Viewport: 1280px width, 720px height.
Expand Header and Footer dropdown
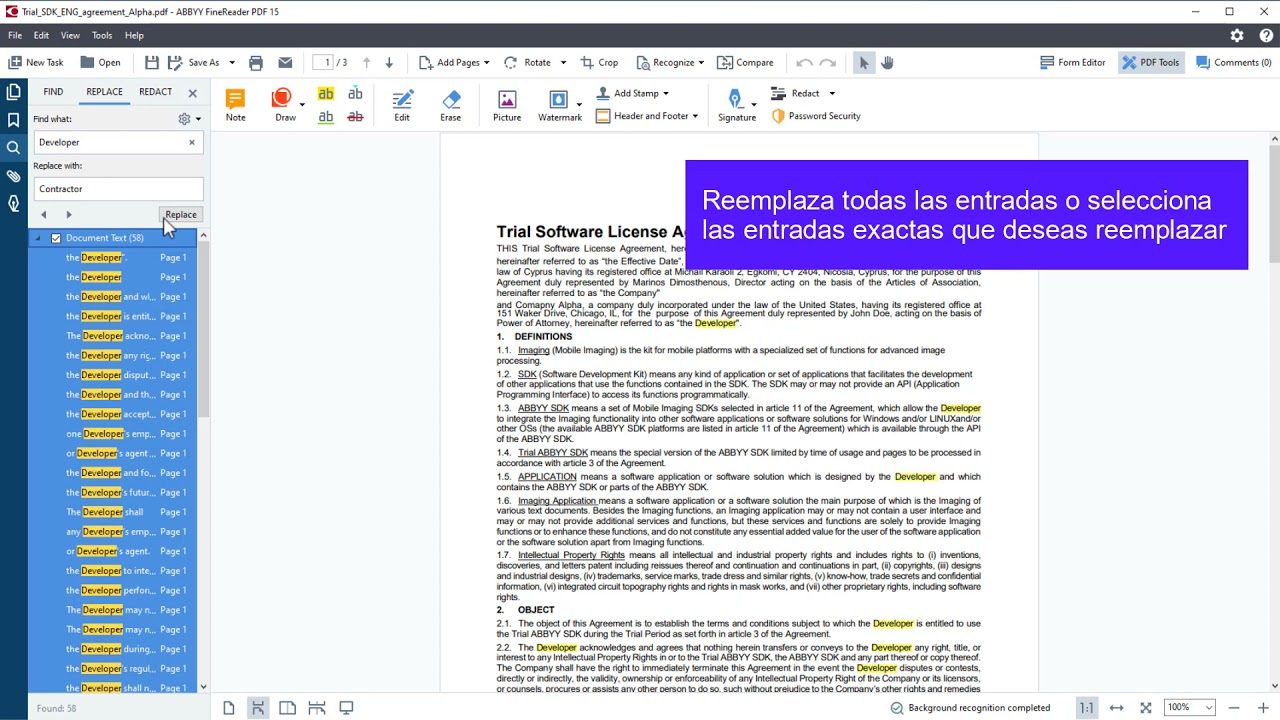coord(695,116)
